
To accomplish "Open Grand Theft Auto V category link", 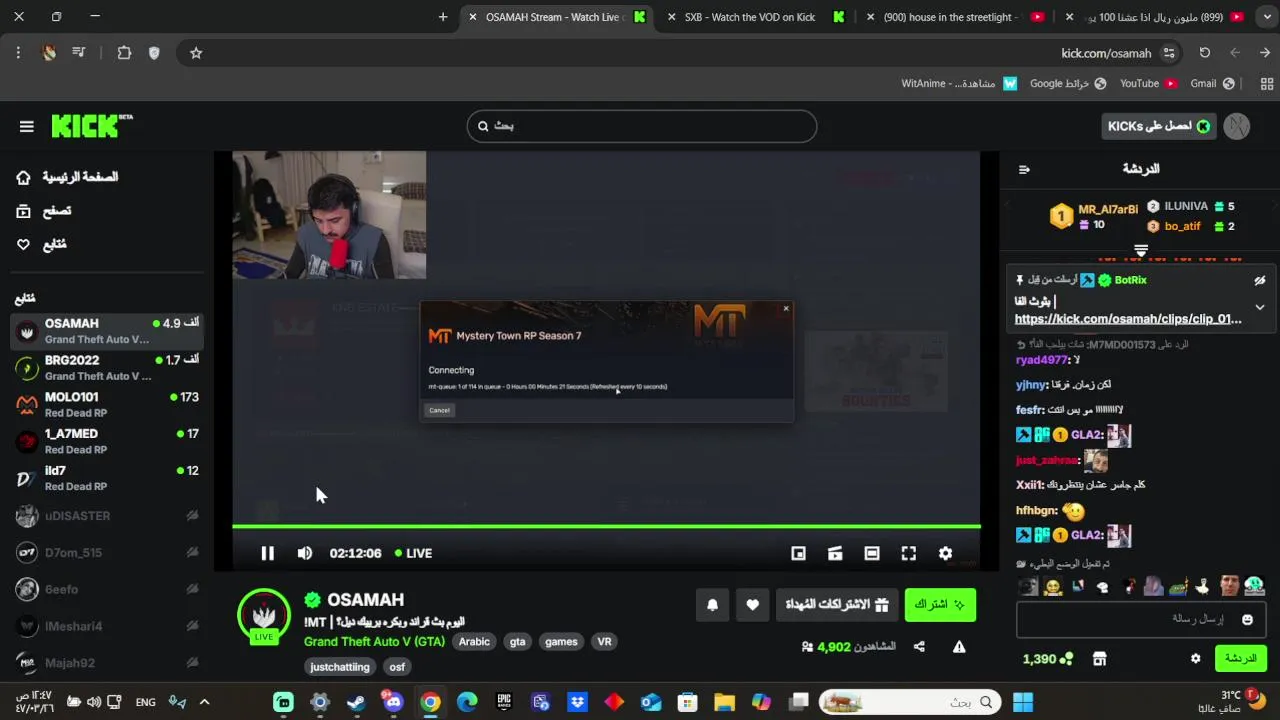I will [x=374, y=642].
